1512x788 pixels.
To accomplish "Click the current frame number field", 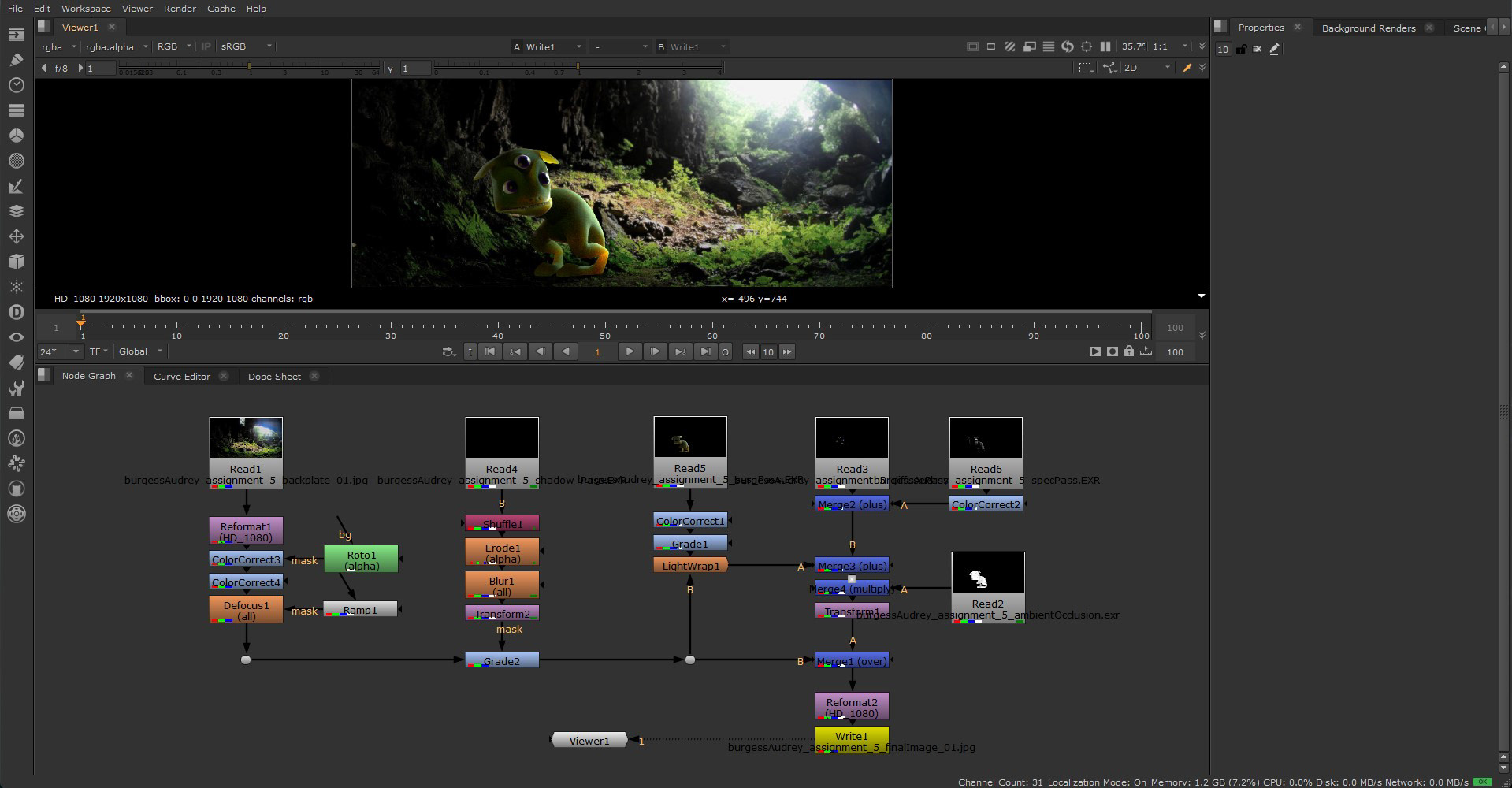I will [597, 351].
